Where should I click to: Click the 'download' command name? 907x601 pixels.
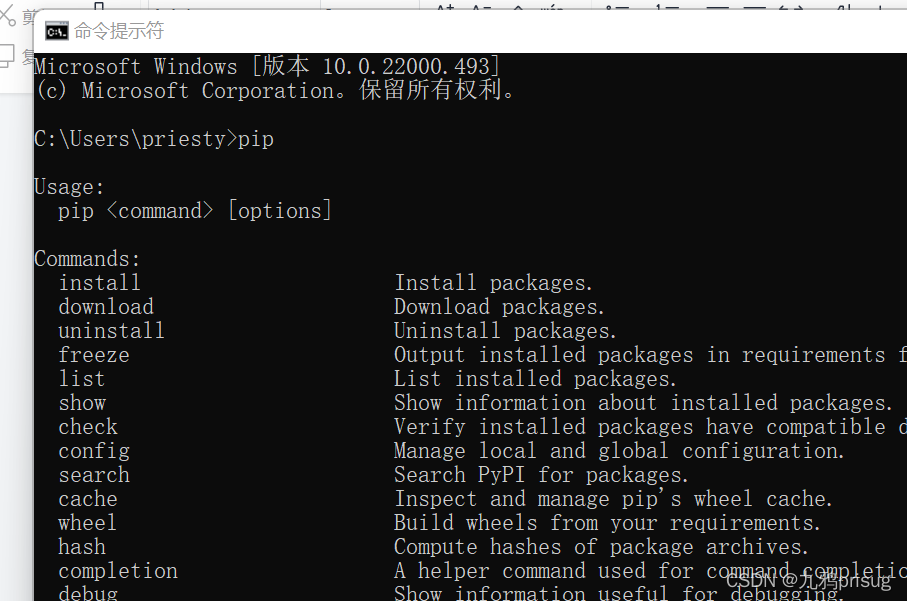click(106, 307)
